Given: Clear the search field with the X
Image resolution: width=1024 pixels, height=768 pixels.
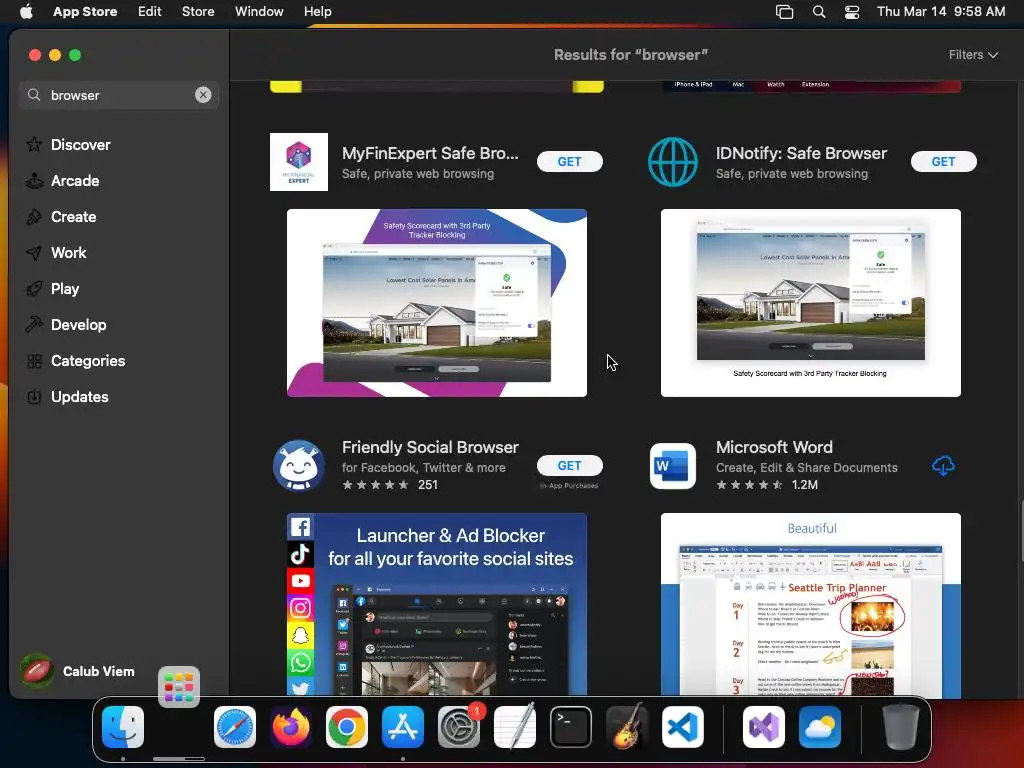Looking at the screenshot, I should pos(203,95).
